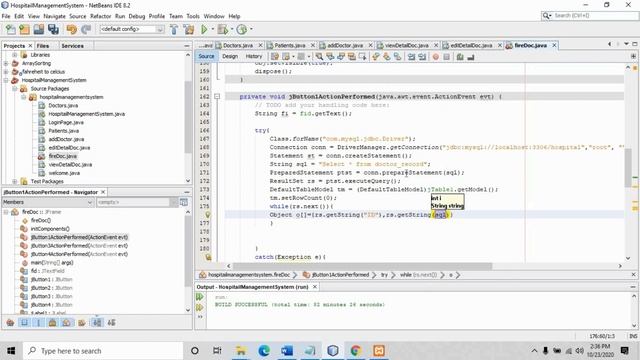Toggle Show Non-Public Members in Navigator
This screenshot has height=360, width=640.
coord(52,322)
